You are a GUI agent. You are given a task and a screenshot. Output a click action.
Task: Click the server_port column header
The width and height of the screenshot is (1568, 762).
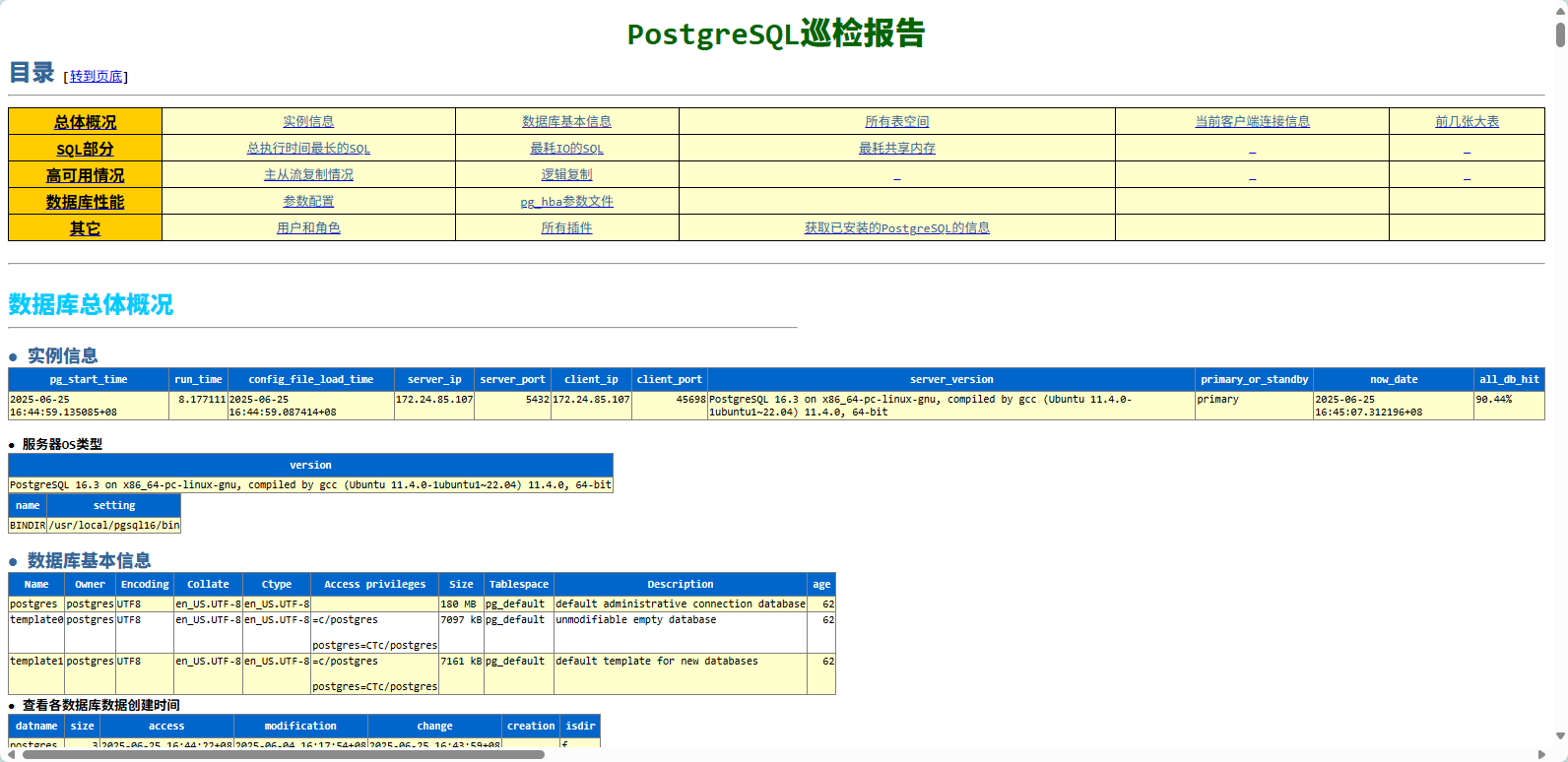click(512, 379)
